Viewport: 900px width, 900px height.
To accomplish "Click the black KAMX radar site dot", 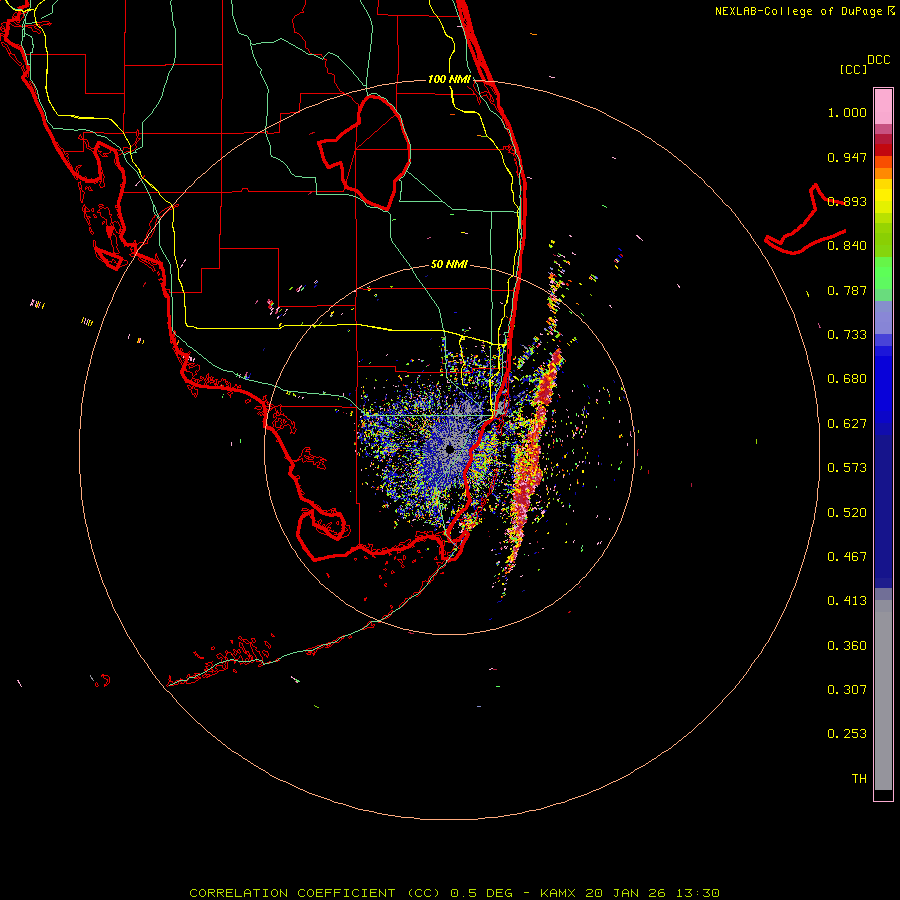I will point(450,449).
